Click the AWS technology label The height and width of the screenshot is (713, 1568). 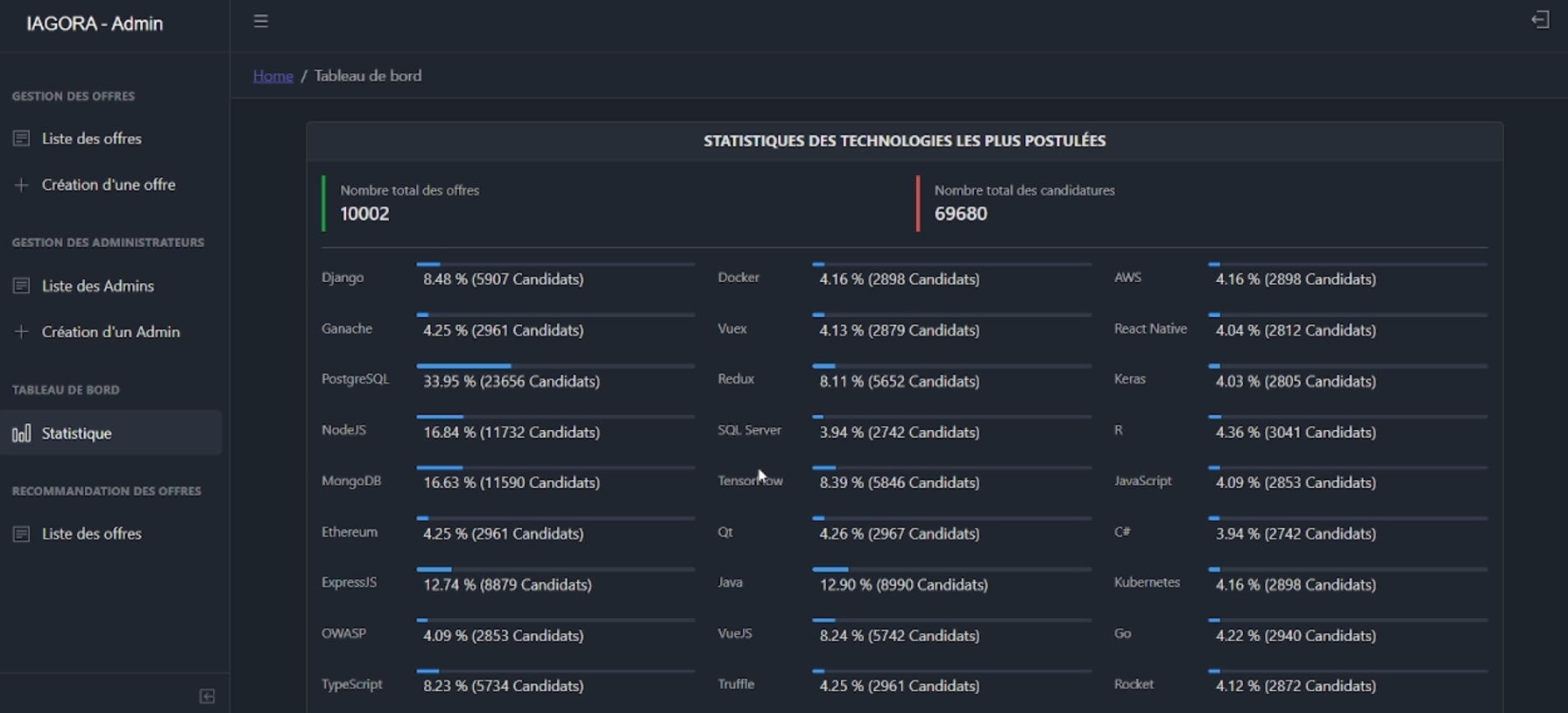point(1128,278)
